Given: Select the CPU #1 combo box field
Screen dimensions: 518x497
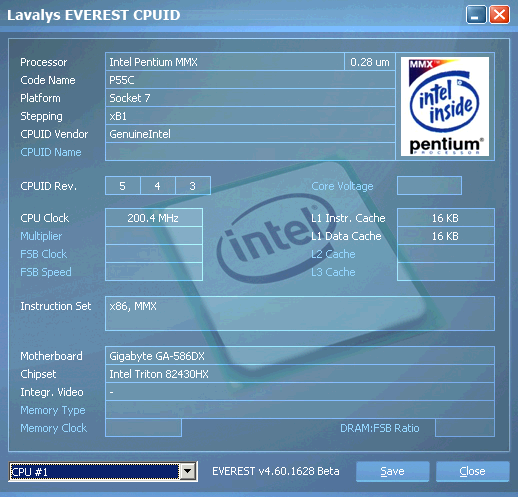Looking at the screenshot, I should (103, 471).
